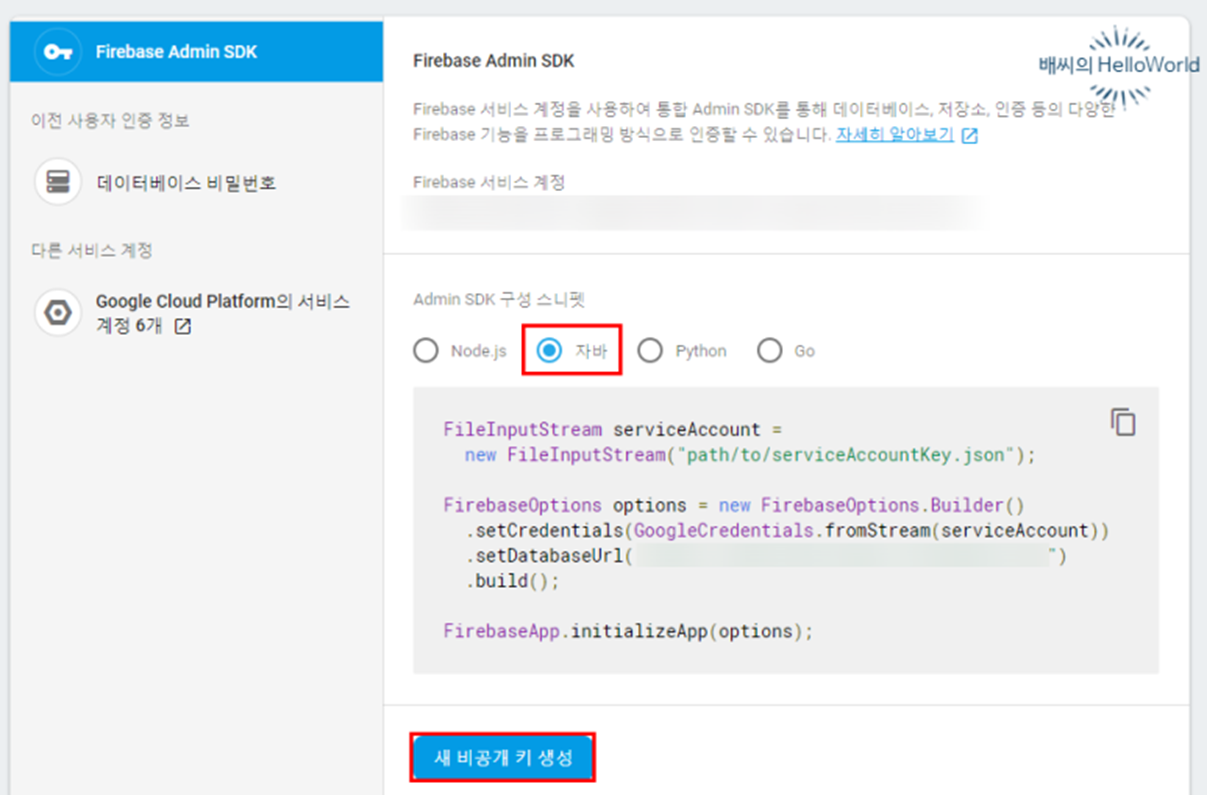This screenshot has width=1207, height=795.
Task: Select the 자바 radio button
Action: [x=549, y=351]
